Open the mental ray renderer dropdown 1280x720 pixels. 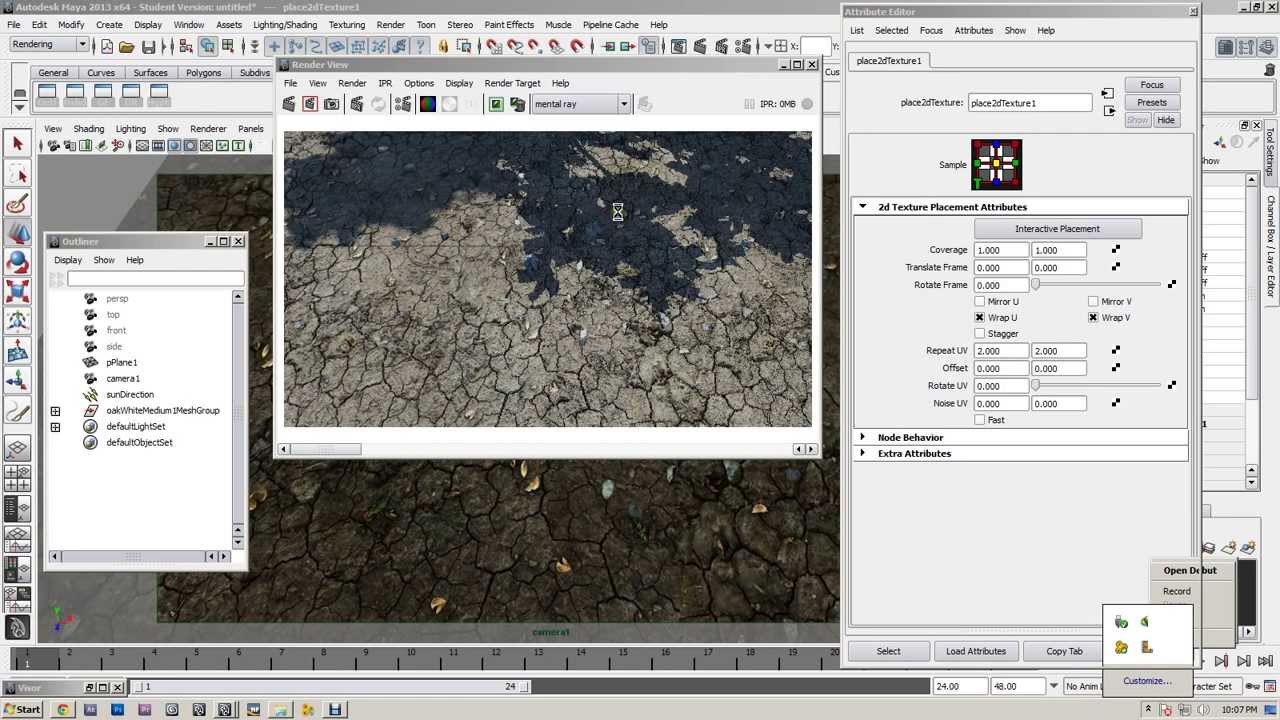623,104
